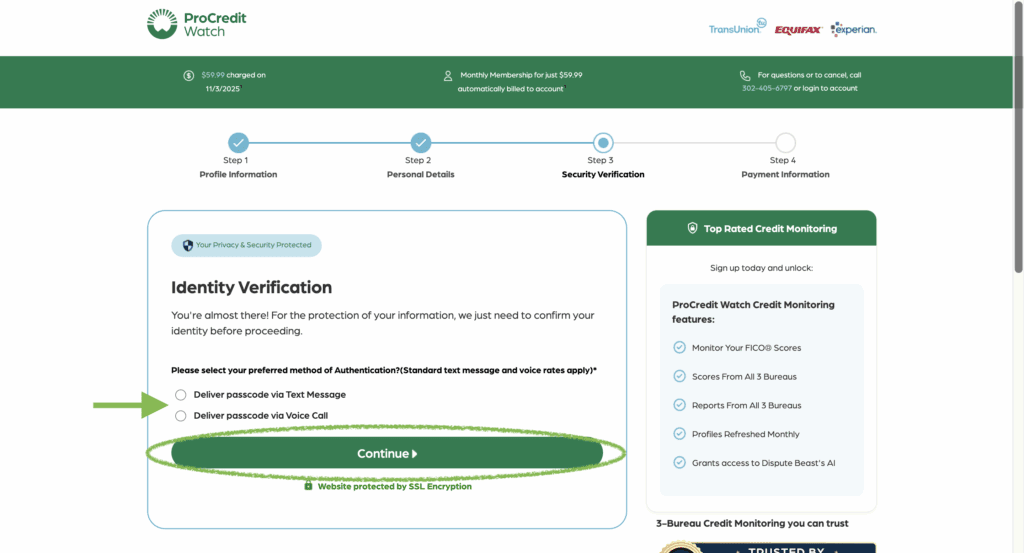
Task: Click the TransUnion logo
Action: (737, 29)
